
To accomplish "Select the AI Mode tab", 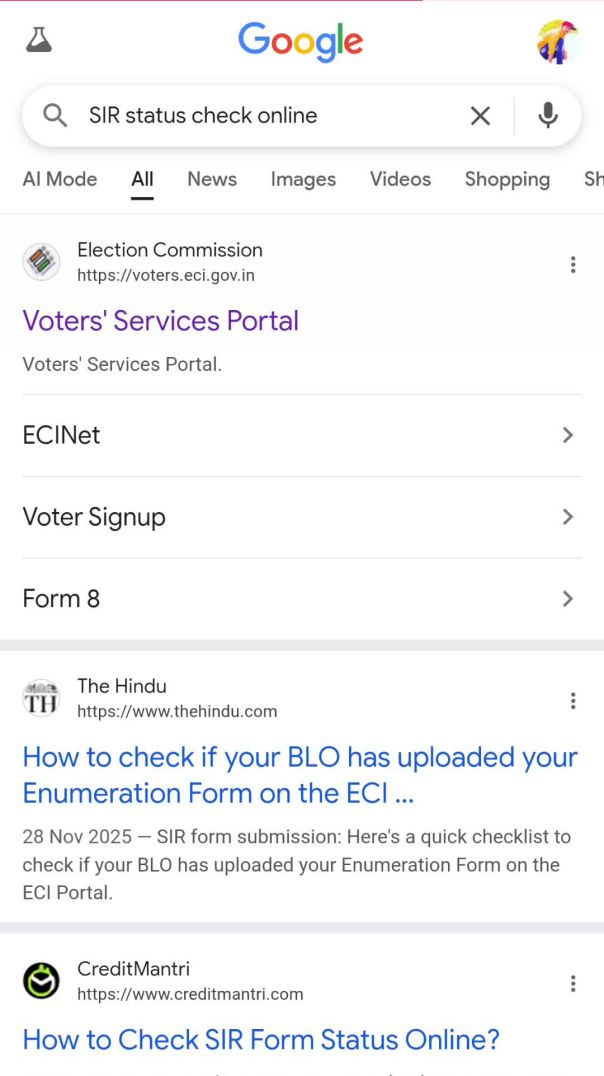I will click(60, 179).
